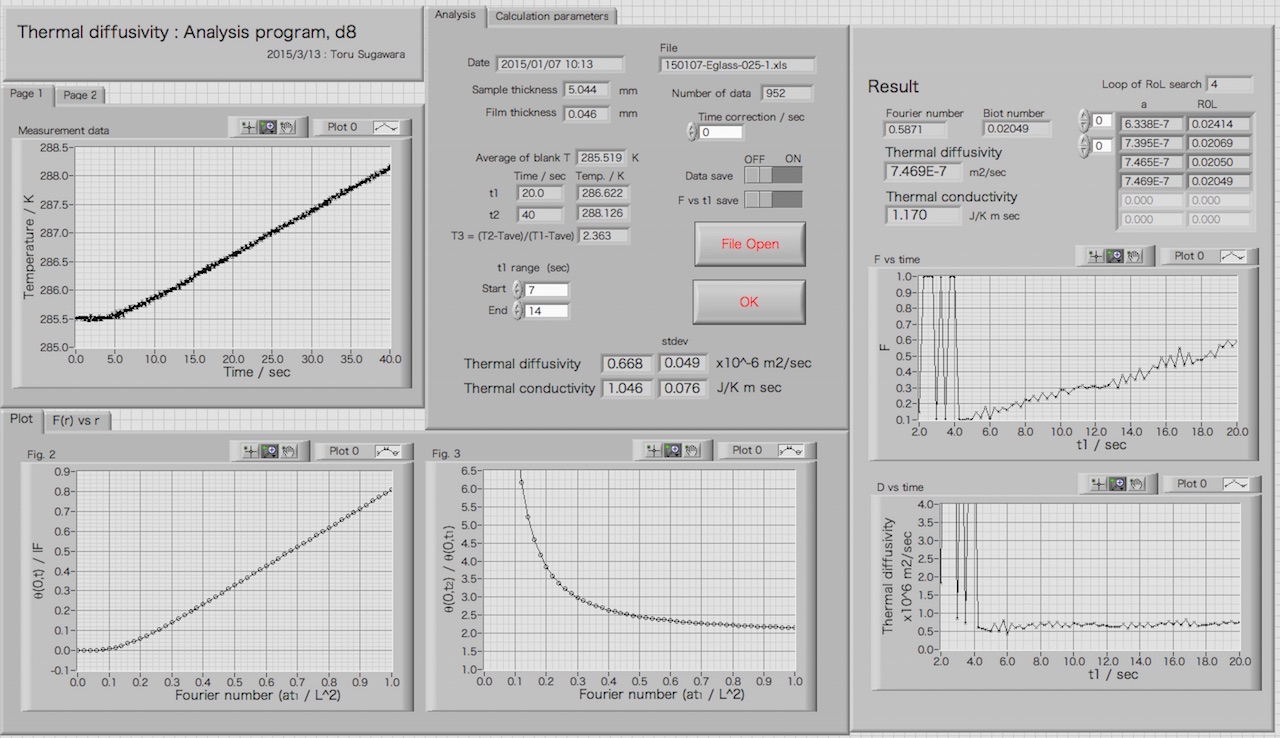Activate pan hand tool on F vs time graph
1280x738 pixels.
click(1134, 256)
